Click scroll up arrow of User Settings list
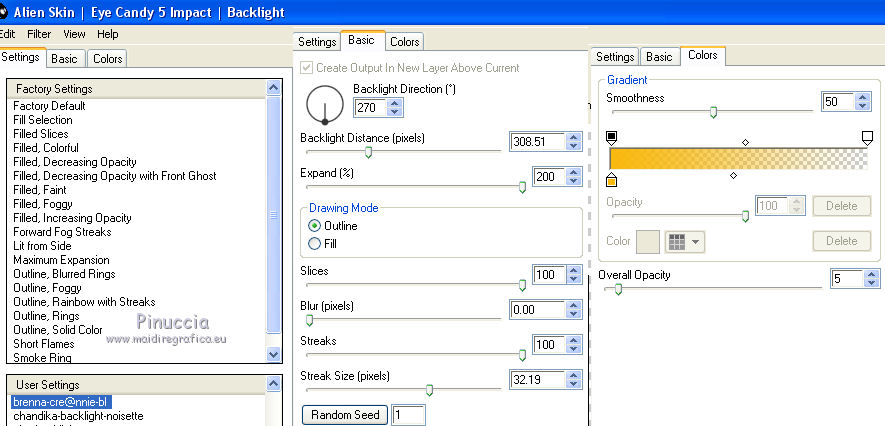The height and width of the screenshot is (426, 885). click(273, 384)
